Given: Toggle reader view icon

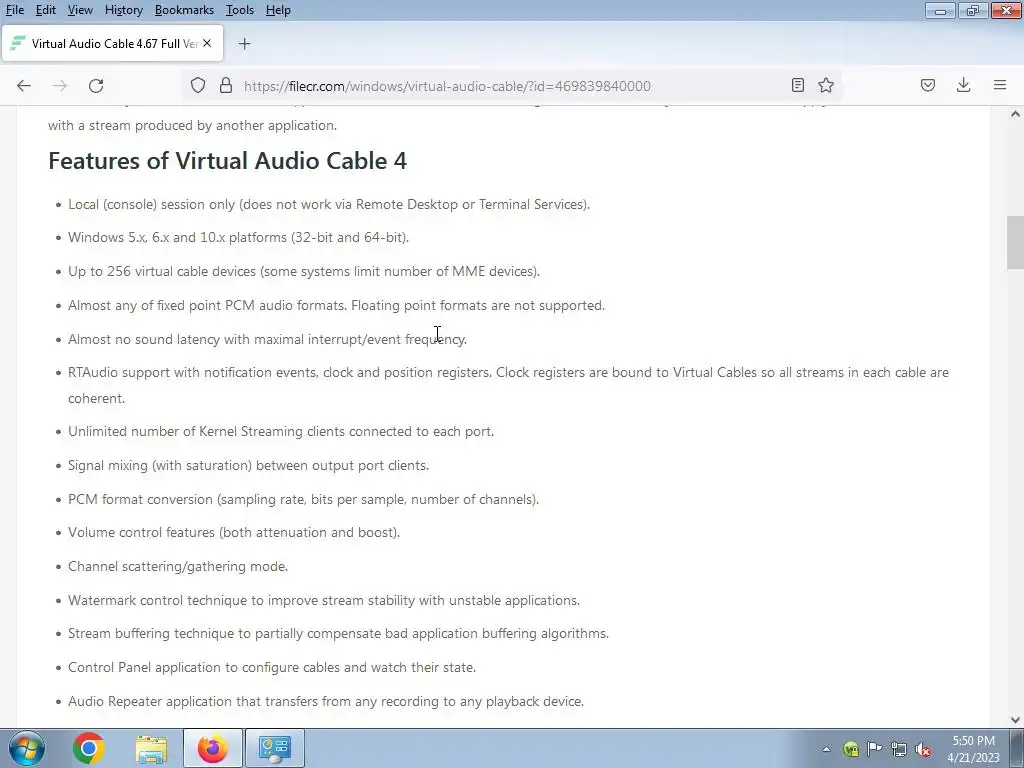Looking at the screenshot, I should 797,86.
